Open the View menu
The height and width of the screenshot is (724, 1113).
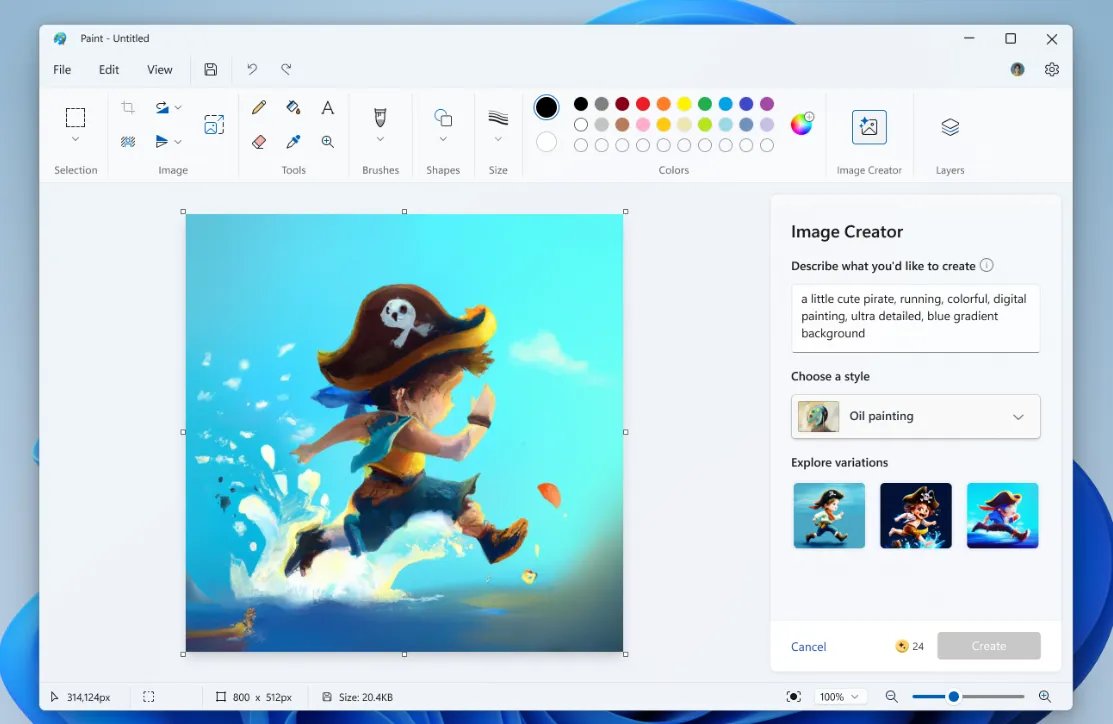point(159,69)
